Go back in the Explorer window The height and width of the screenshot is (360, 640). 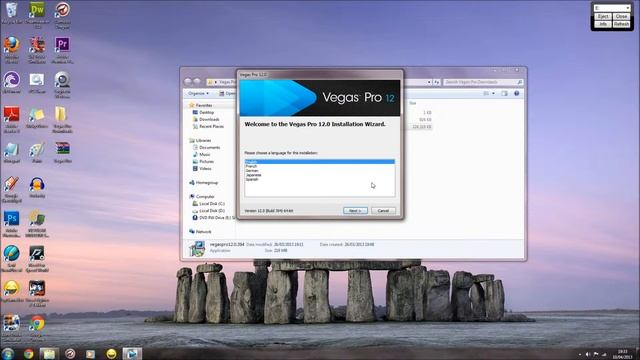click(x=188, y=82)
